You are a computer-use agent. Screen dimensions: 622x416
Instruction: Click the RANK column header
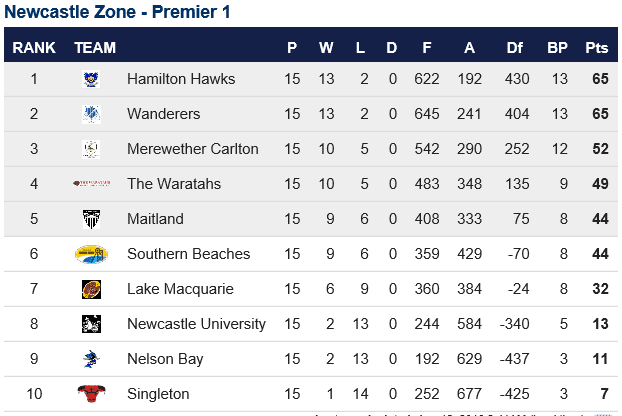(34, 48)
